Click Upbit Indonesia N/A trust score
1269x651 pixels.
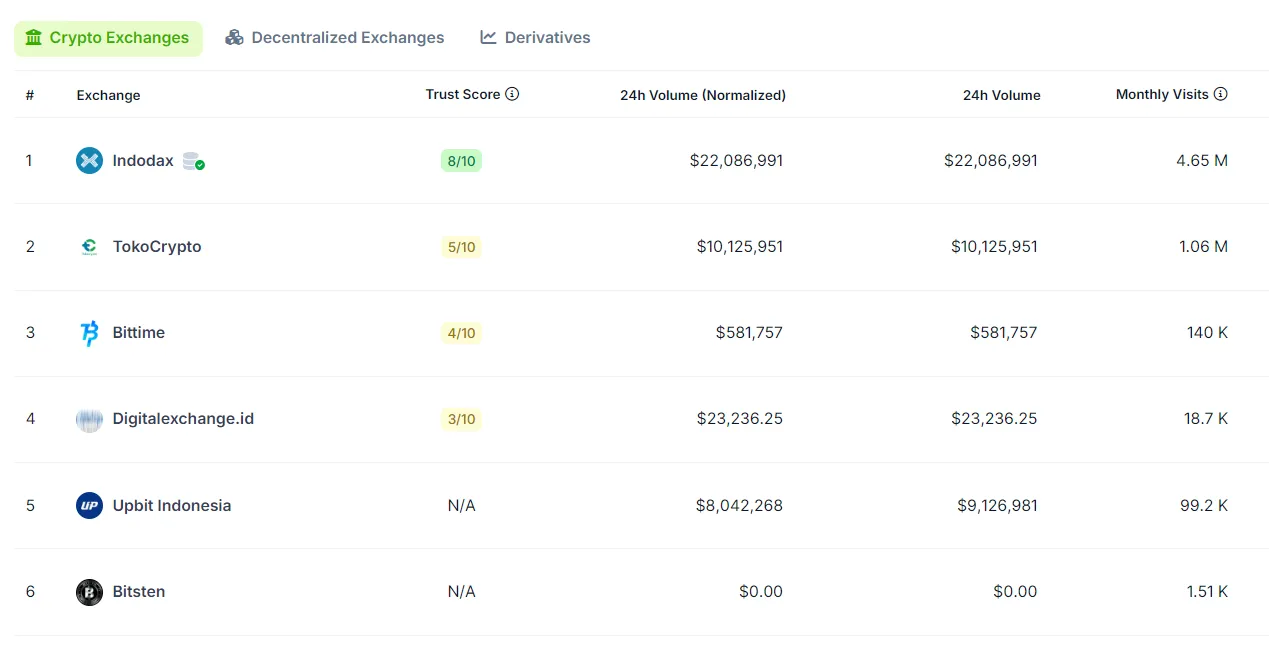point(462,505)
